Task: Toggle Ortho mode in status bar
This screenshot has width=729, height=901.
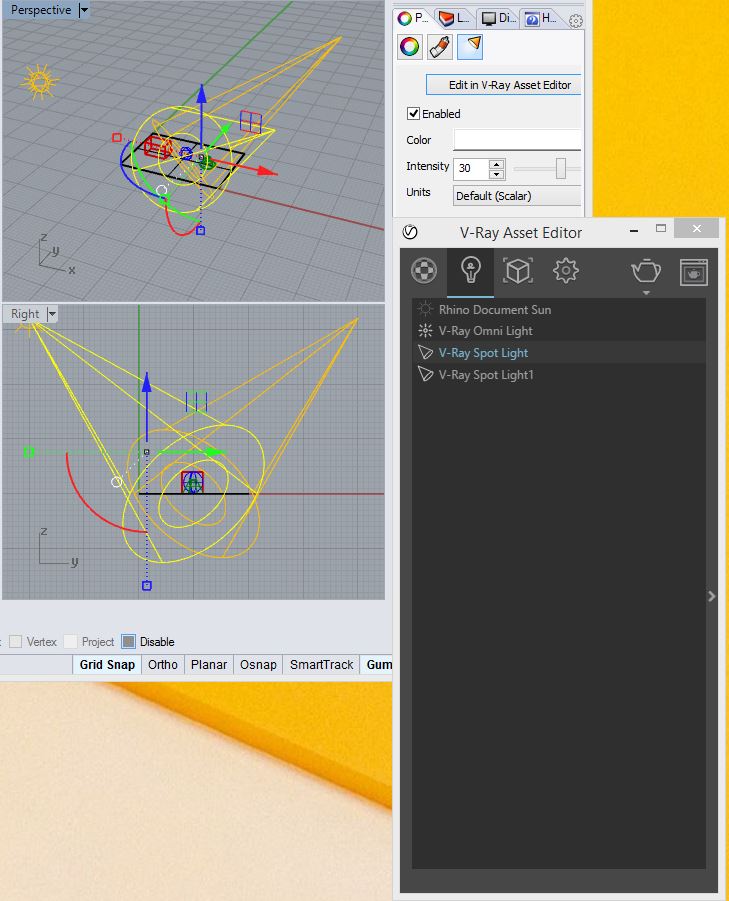Action: click(x=163, y=664)
